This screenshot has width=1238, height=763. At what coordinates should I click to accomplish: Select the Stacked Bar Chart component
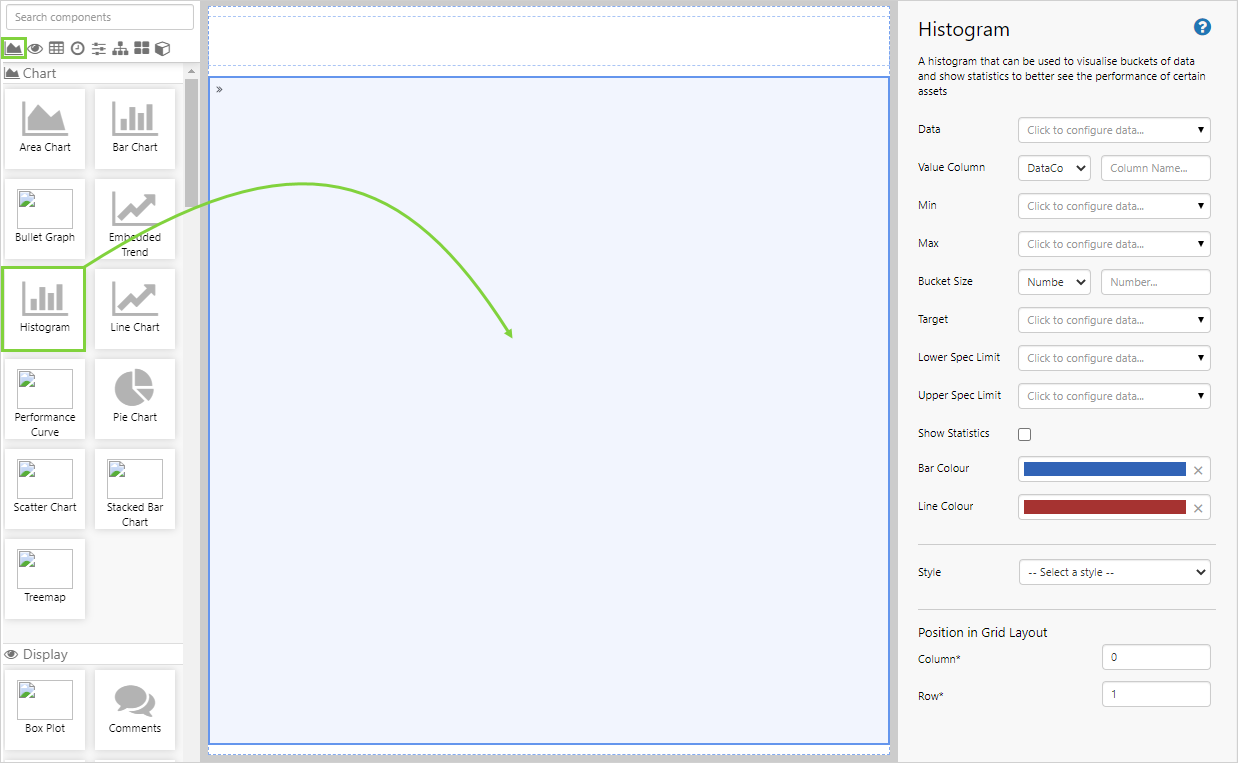135,488
